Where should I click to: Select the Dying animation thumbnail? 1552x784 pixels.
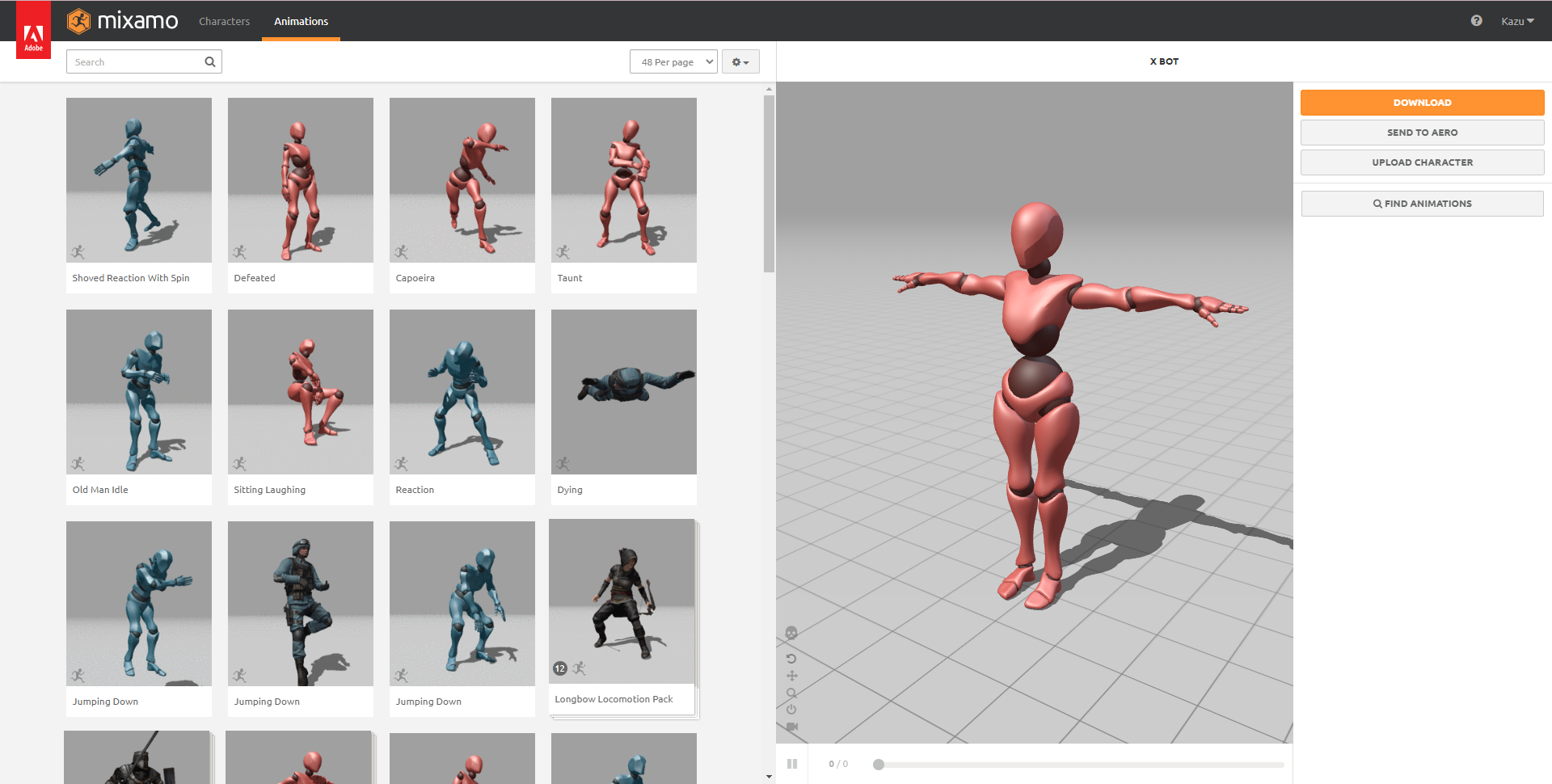pyautogui.click(x=624, y=392)
